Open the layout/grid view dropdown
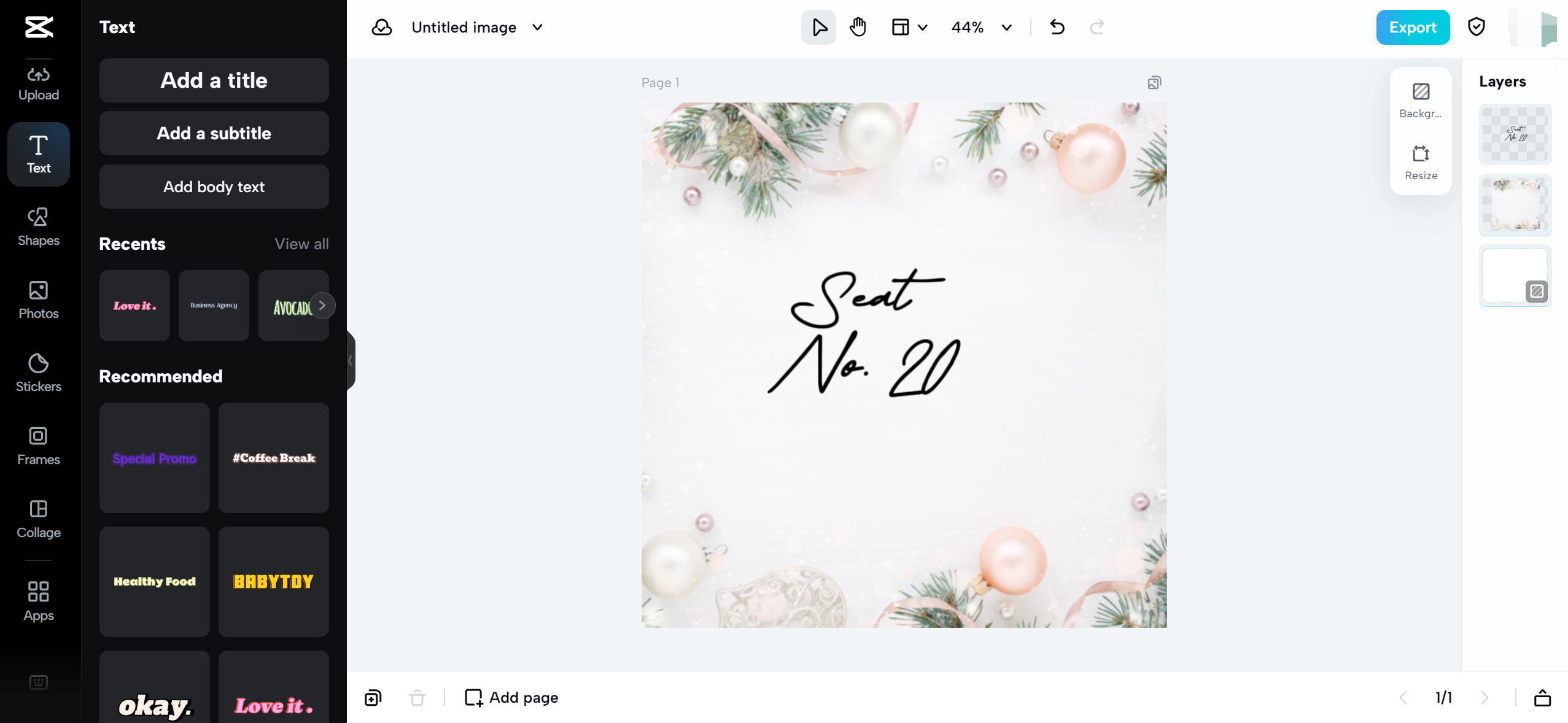The image size is (1568, 723). pyautogui.click(x=909, y=27)
